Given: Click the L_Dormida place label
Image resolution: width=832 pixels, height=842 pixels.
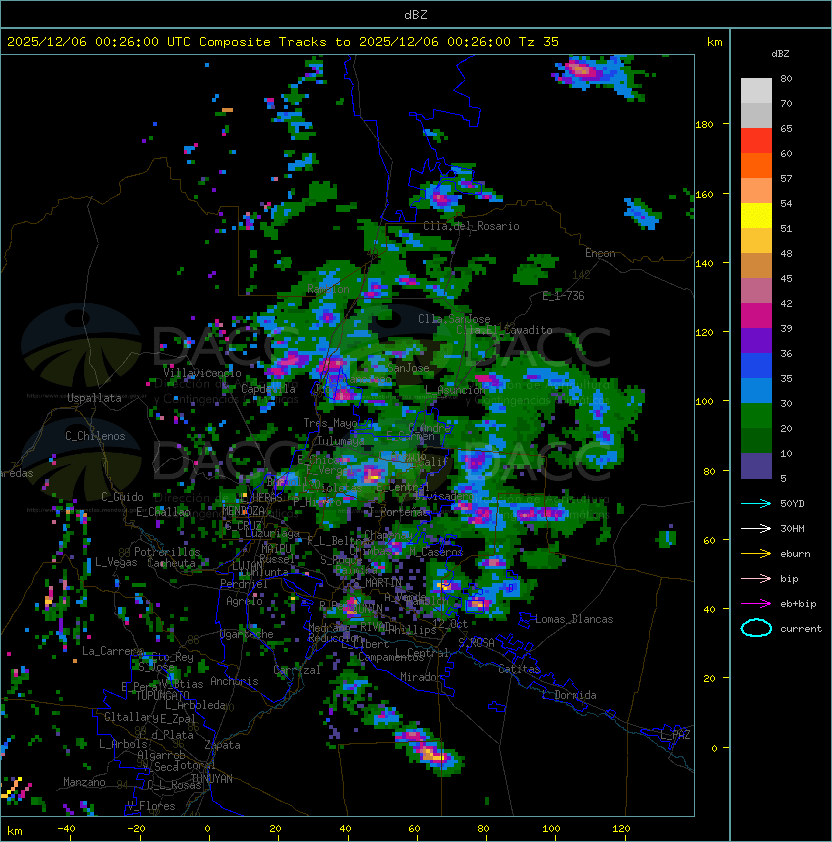Looking at the screenshot, I should [x=569, y=695].
